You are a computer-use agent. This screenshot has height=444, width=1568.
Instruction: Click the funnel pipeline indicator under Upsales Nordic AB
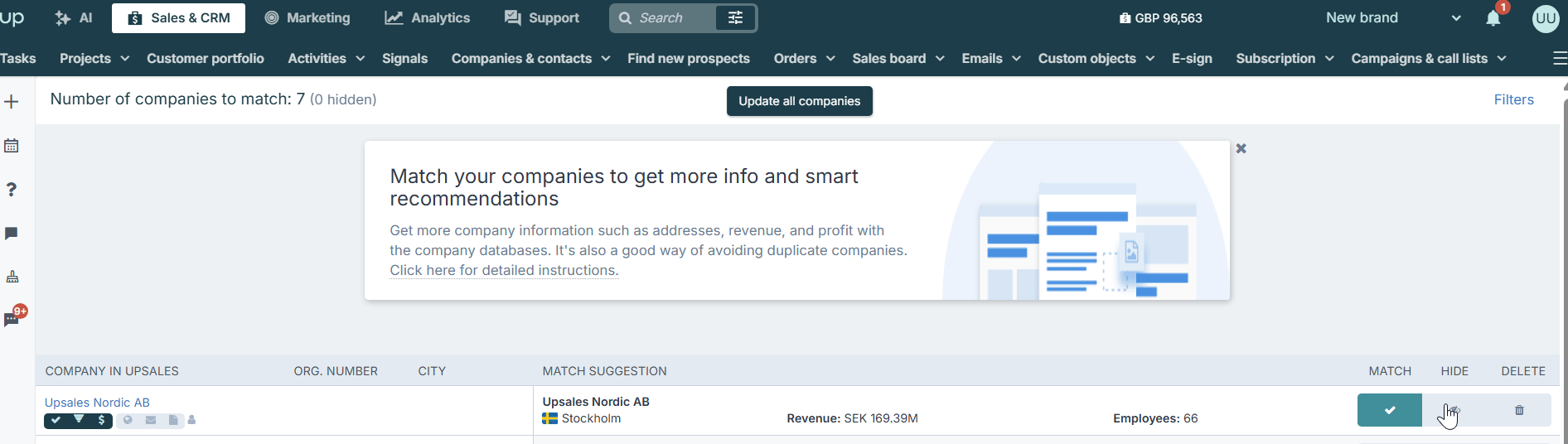(79, 420)
